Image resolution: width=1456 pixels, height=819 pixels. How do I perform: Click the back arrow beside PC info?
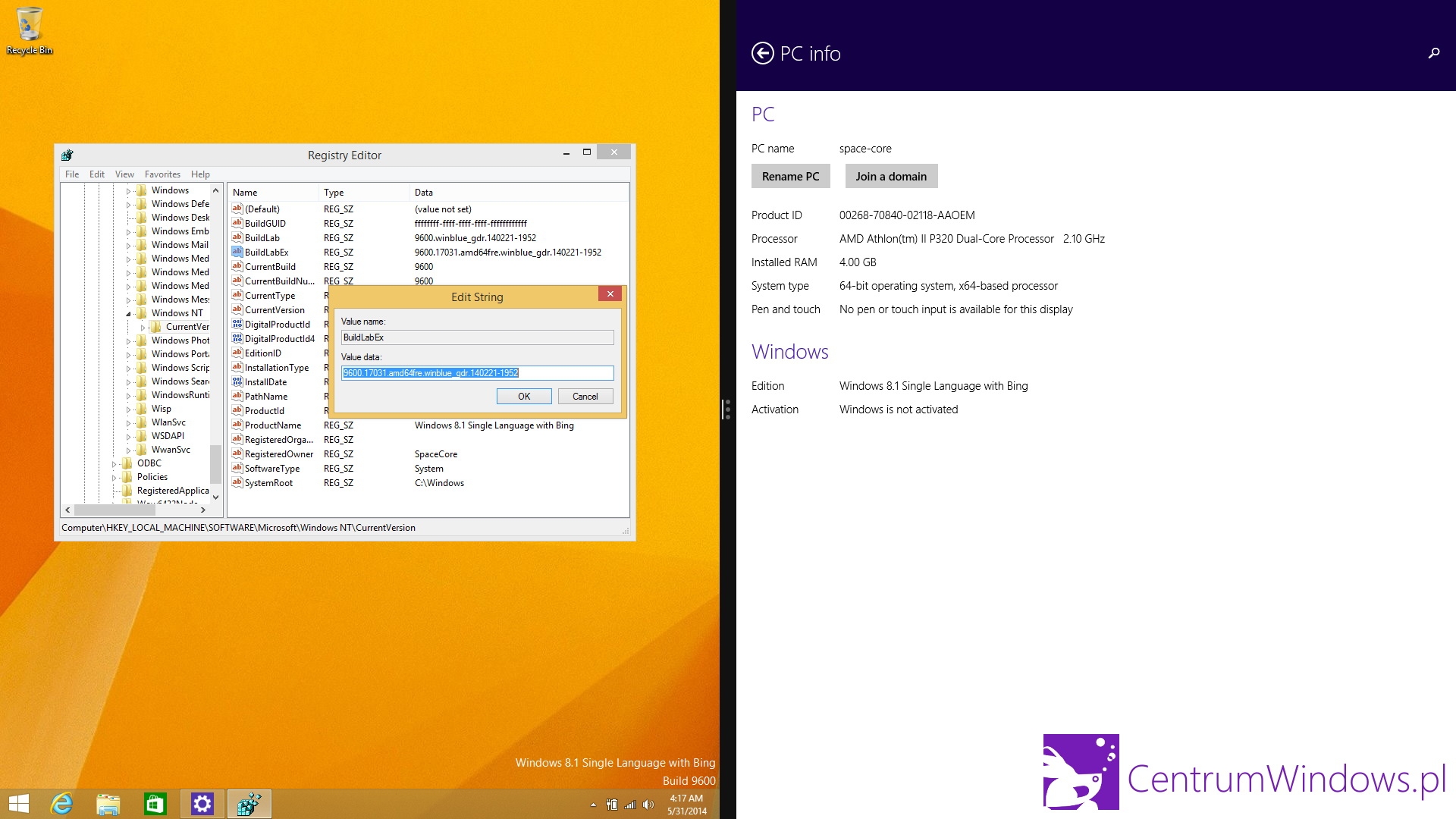tap(762, 53)
